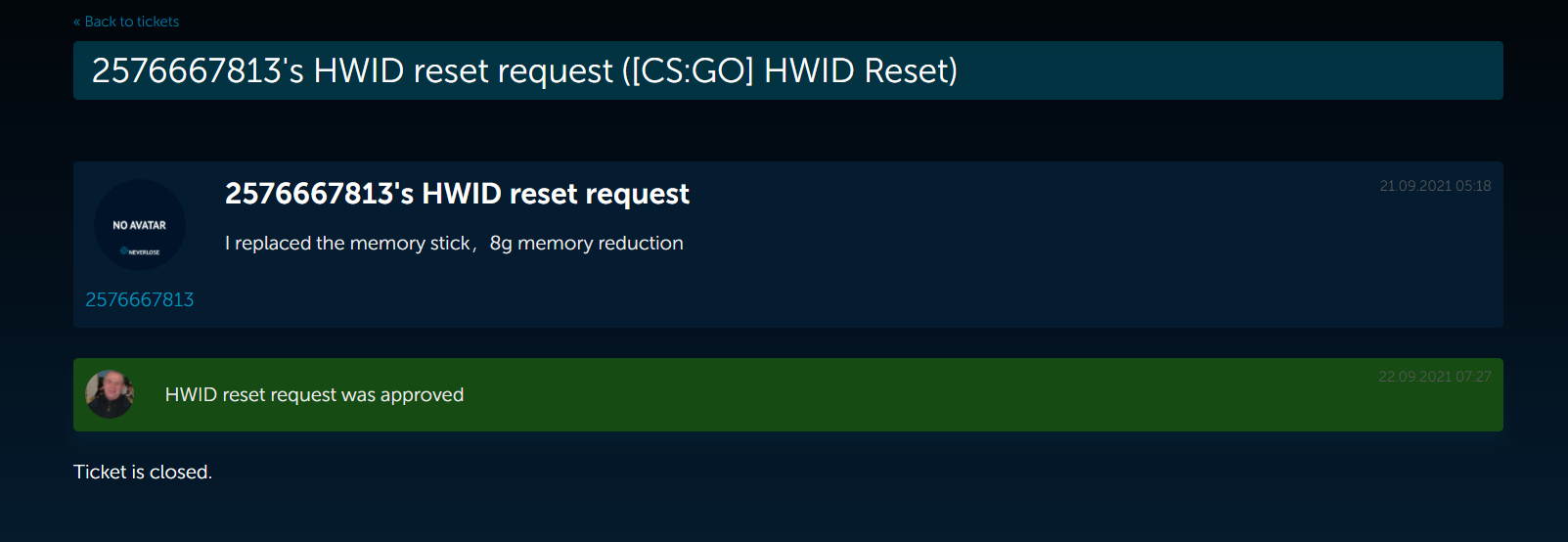Click the "Ticket is closed." status text
Viewport: 1568px width, 542px height.
tap(143, 472)
